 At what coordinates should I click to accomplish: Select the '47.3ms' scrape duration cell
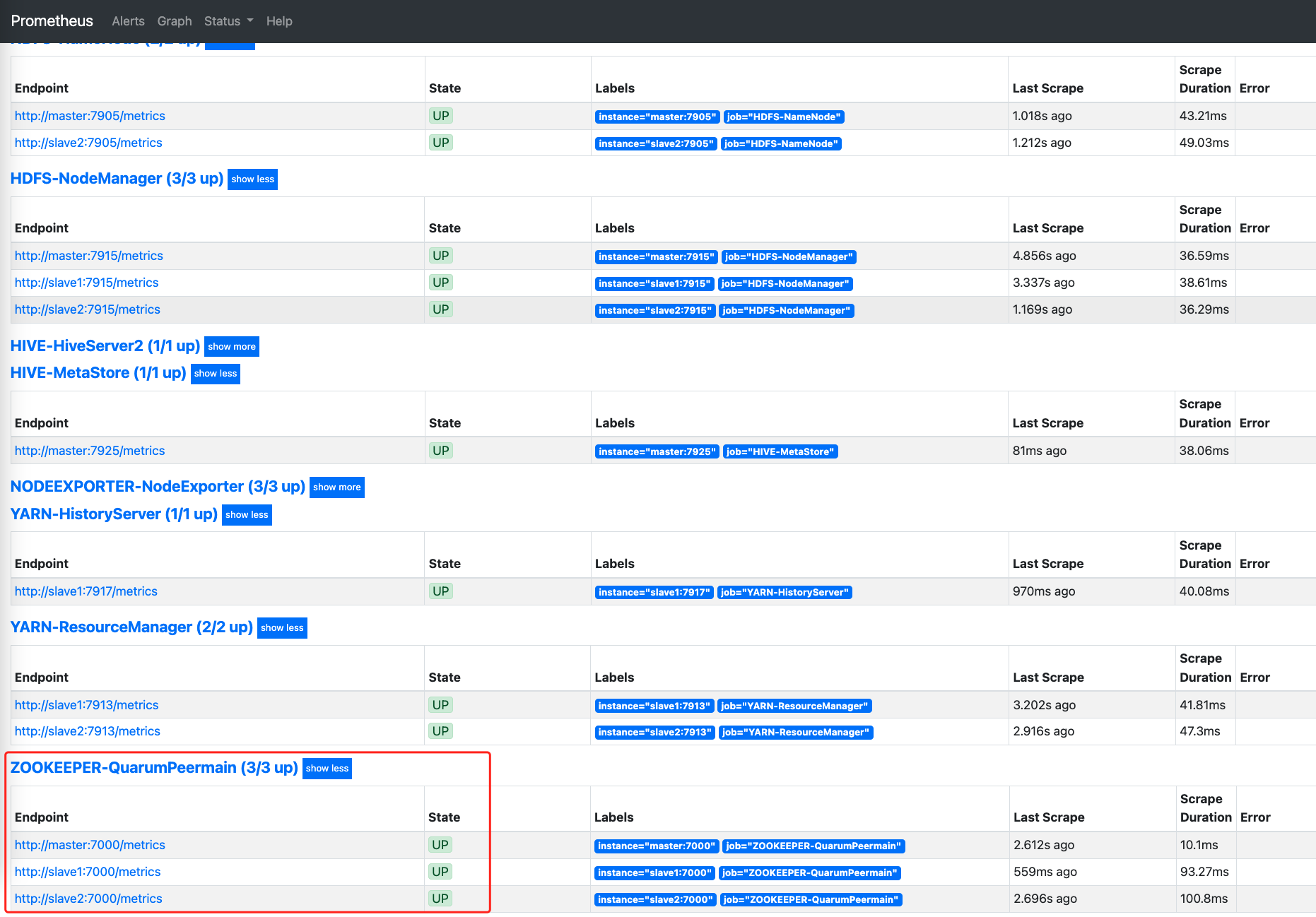click(1200, 731)
